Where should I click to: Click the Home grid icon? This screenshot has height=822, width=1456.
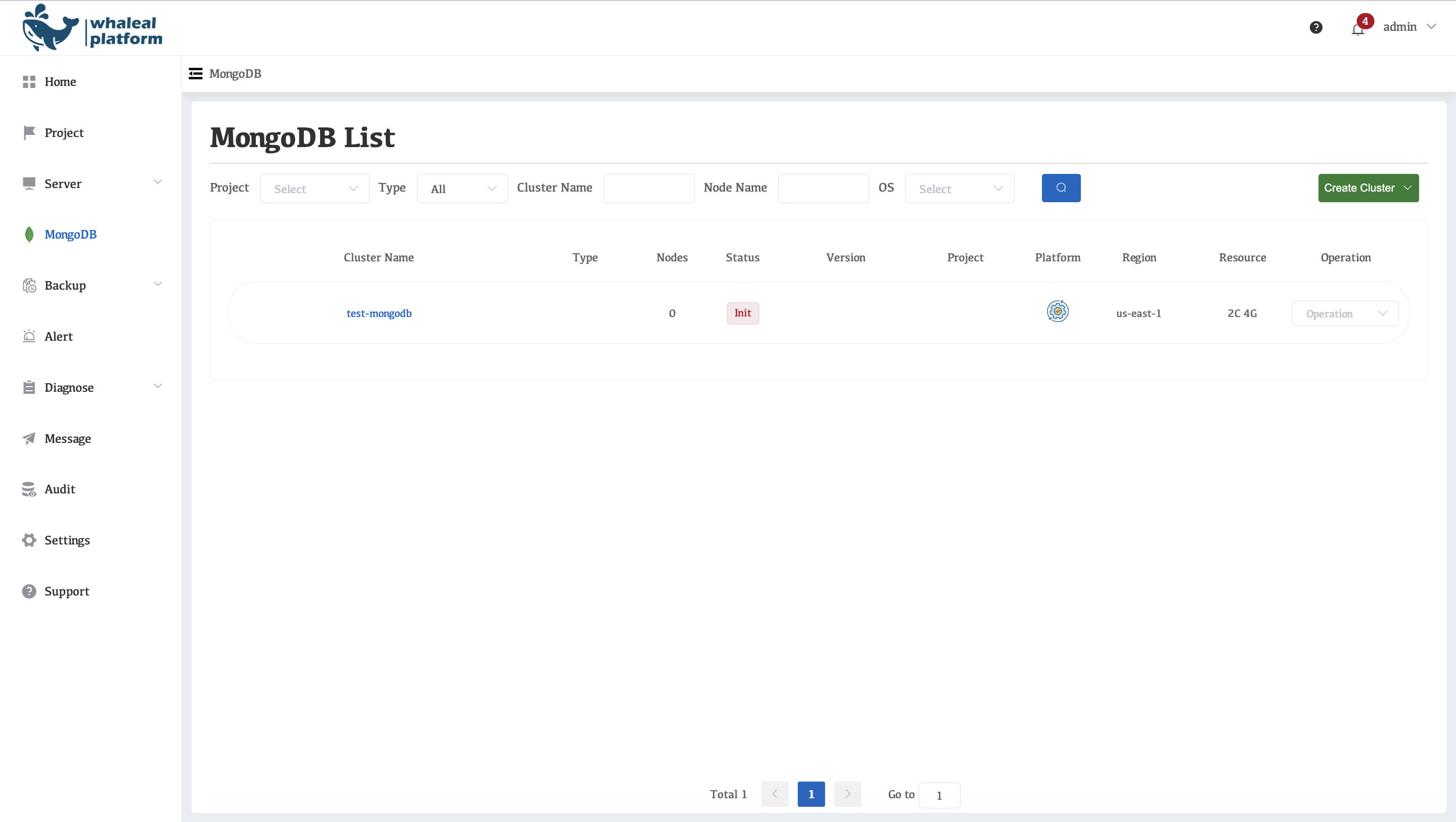coord(29,82)
